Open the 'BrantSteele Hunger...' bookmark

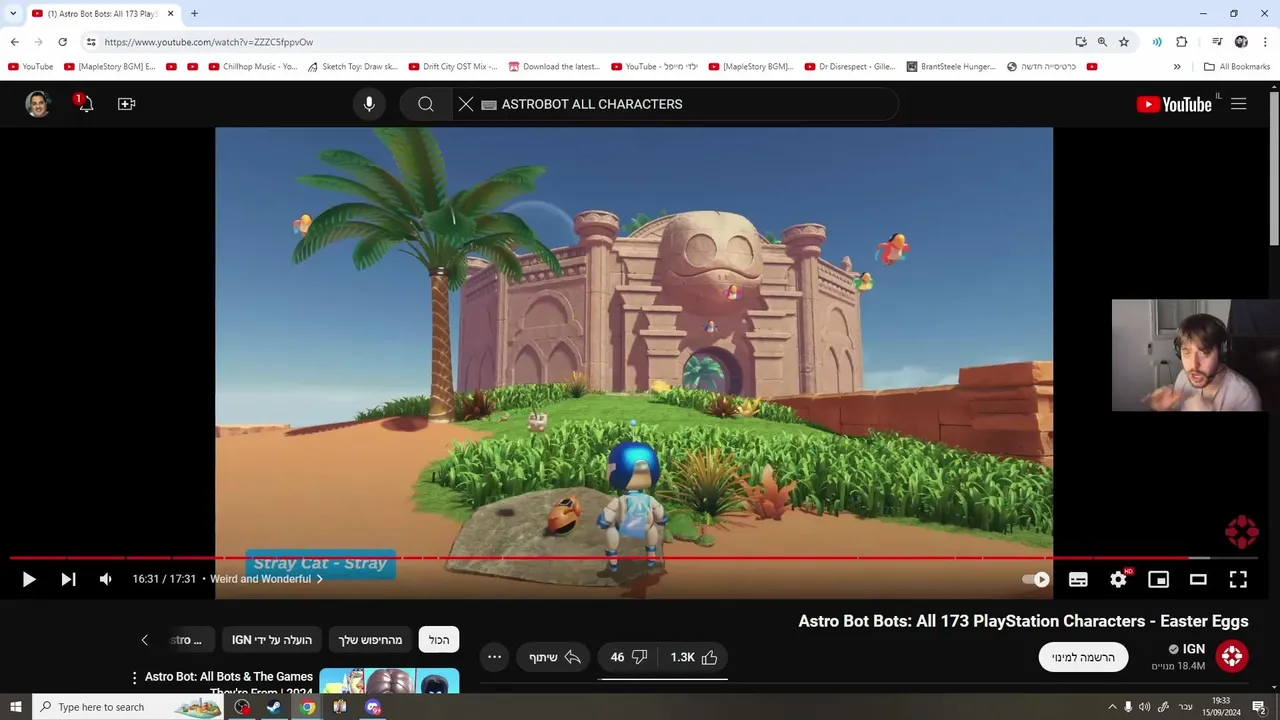951,67
